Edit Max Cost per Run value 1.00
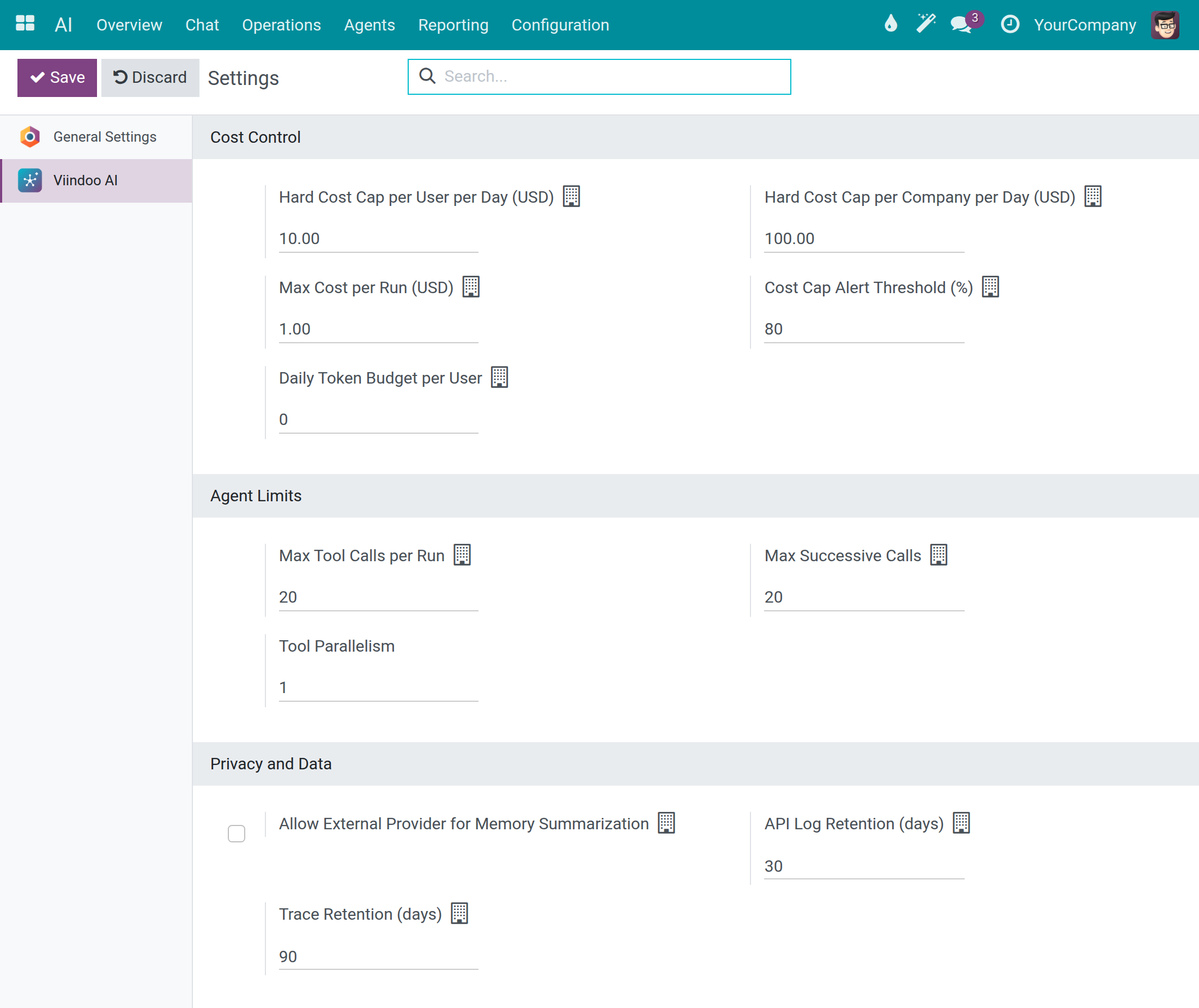This screenshot has height=1008, width=1199. pyautogui.click(x=378, y=329)
